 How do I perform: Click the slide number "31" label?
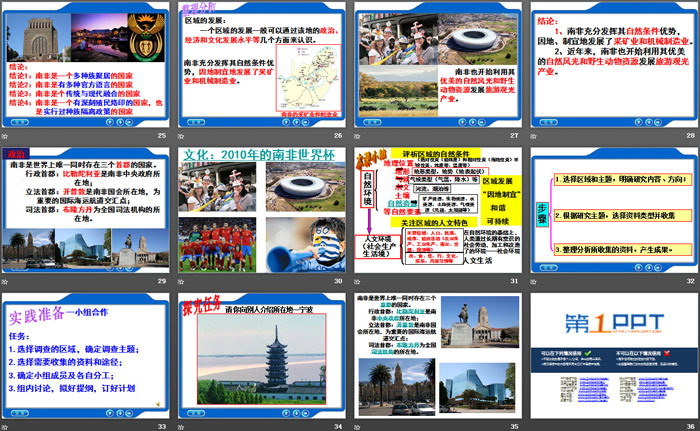(514, 281)
